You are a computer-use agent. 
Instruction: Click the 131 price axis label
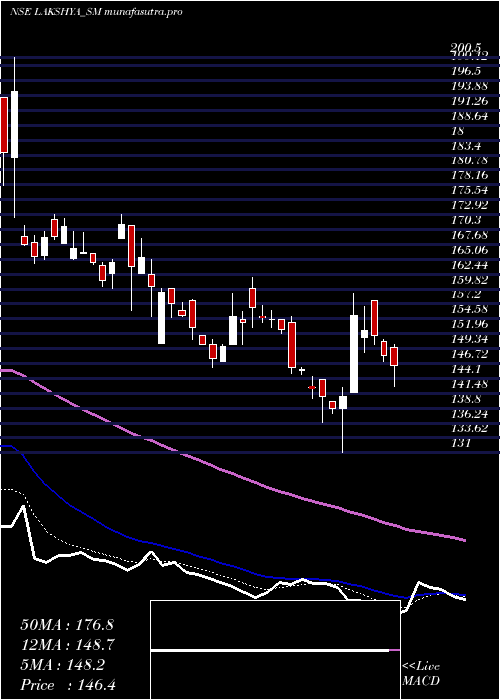tap(462, 443)
